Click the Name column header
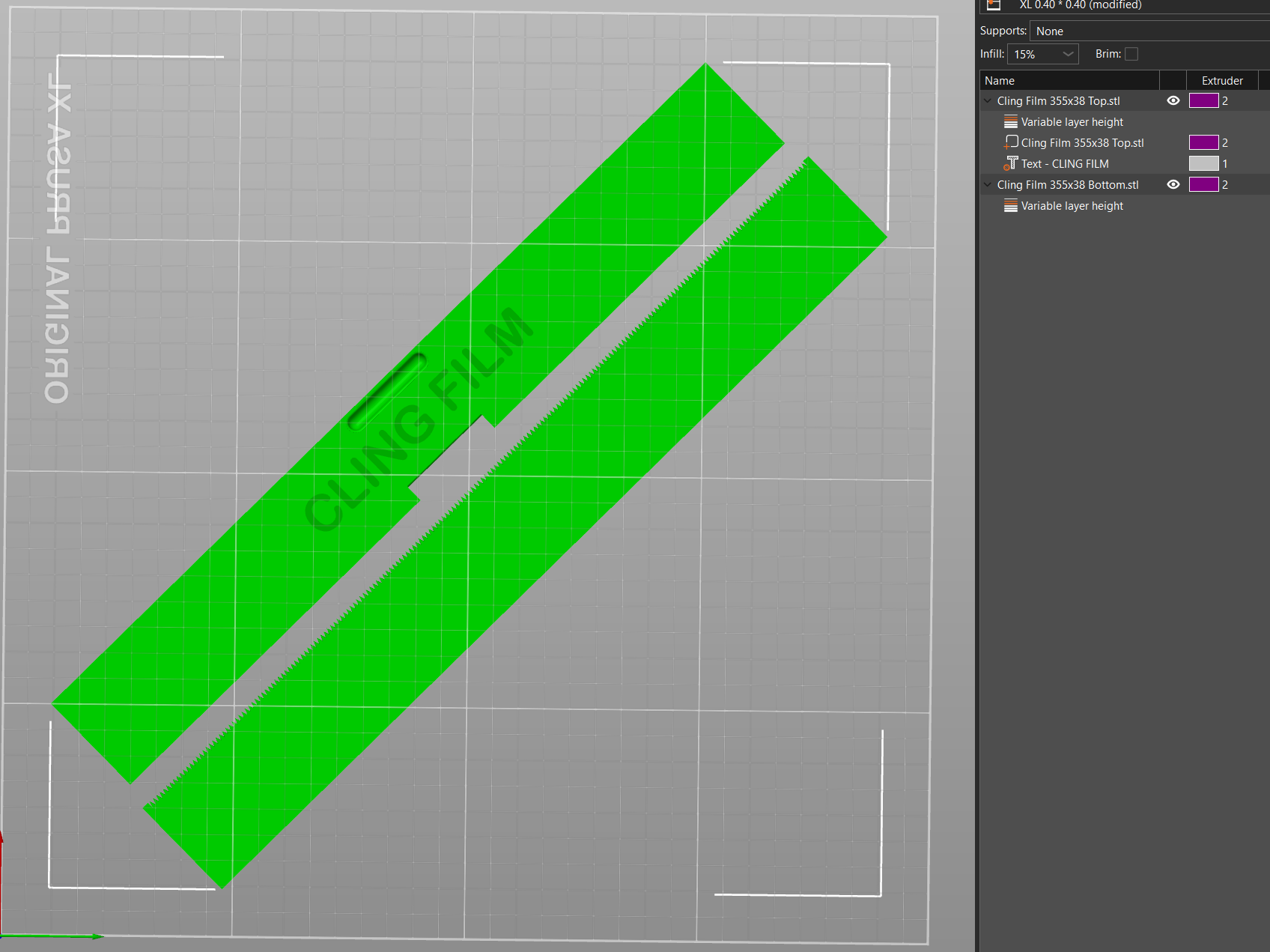 (x=1069, y=80)
